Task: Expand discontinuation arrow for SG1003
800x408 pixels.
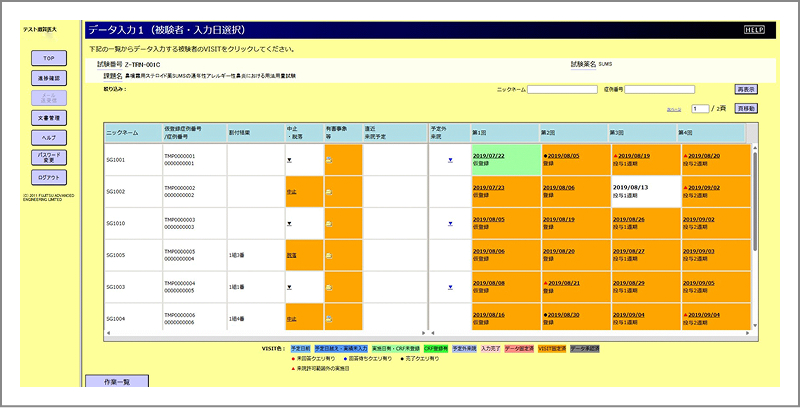Action: 289,288
